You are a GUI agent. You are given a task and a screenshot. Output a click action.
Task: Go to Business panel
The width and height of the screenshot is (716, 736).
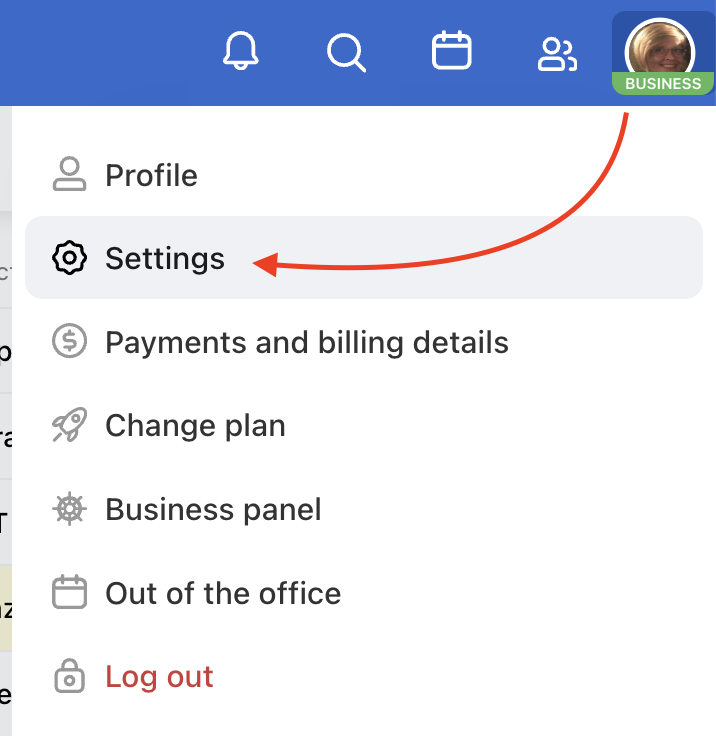point(213,510)
